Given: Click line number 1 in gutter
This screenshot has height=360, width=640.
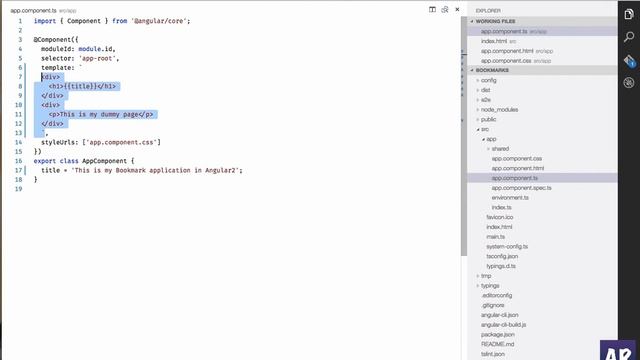Looking at the screenshot, I should point(20,21).
